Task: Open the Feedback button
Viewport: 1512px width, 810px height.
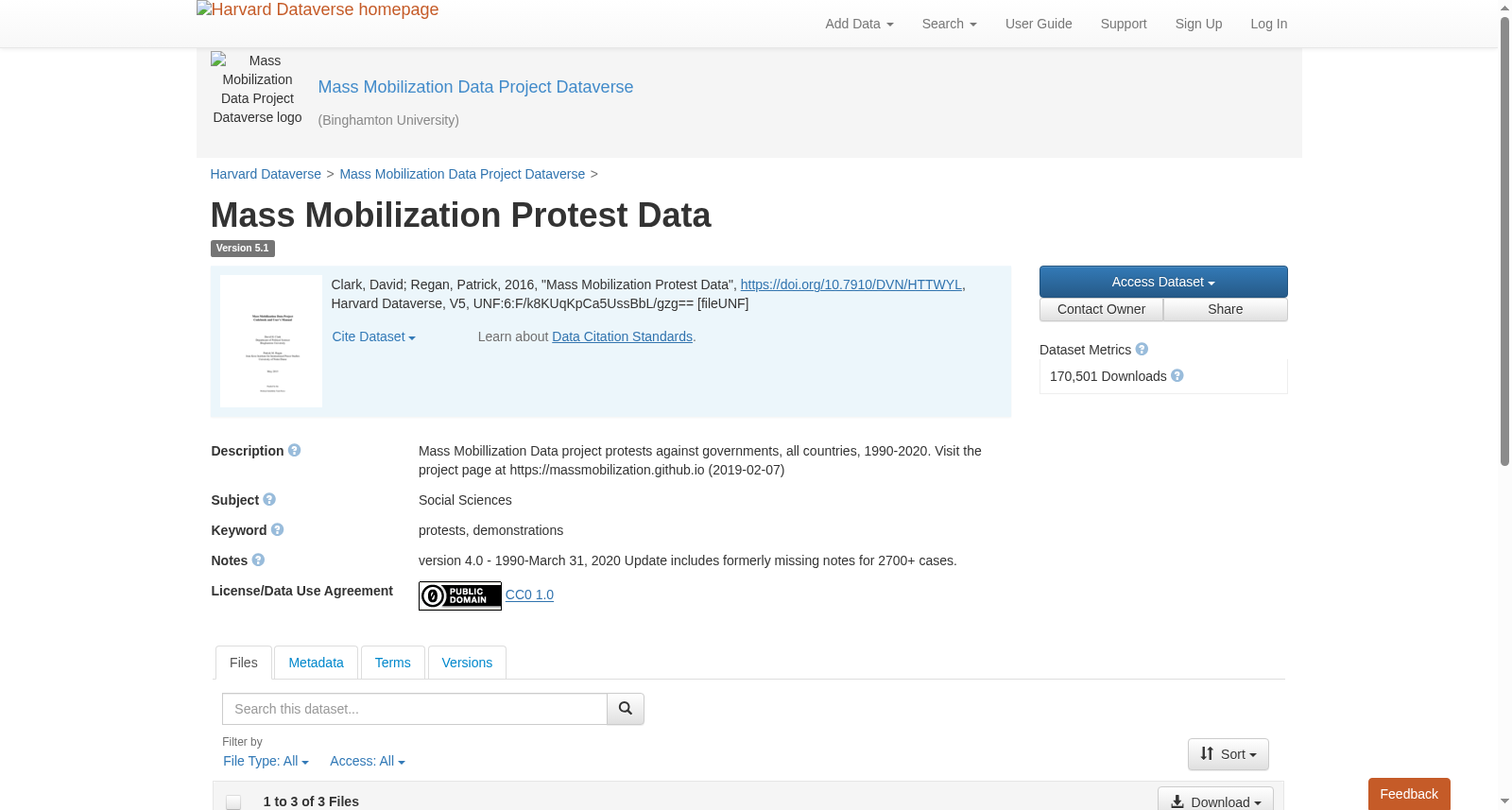Action: tap(1409, 794)
